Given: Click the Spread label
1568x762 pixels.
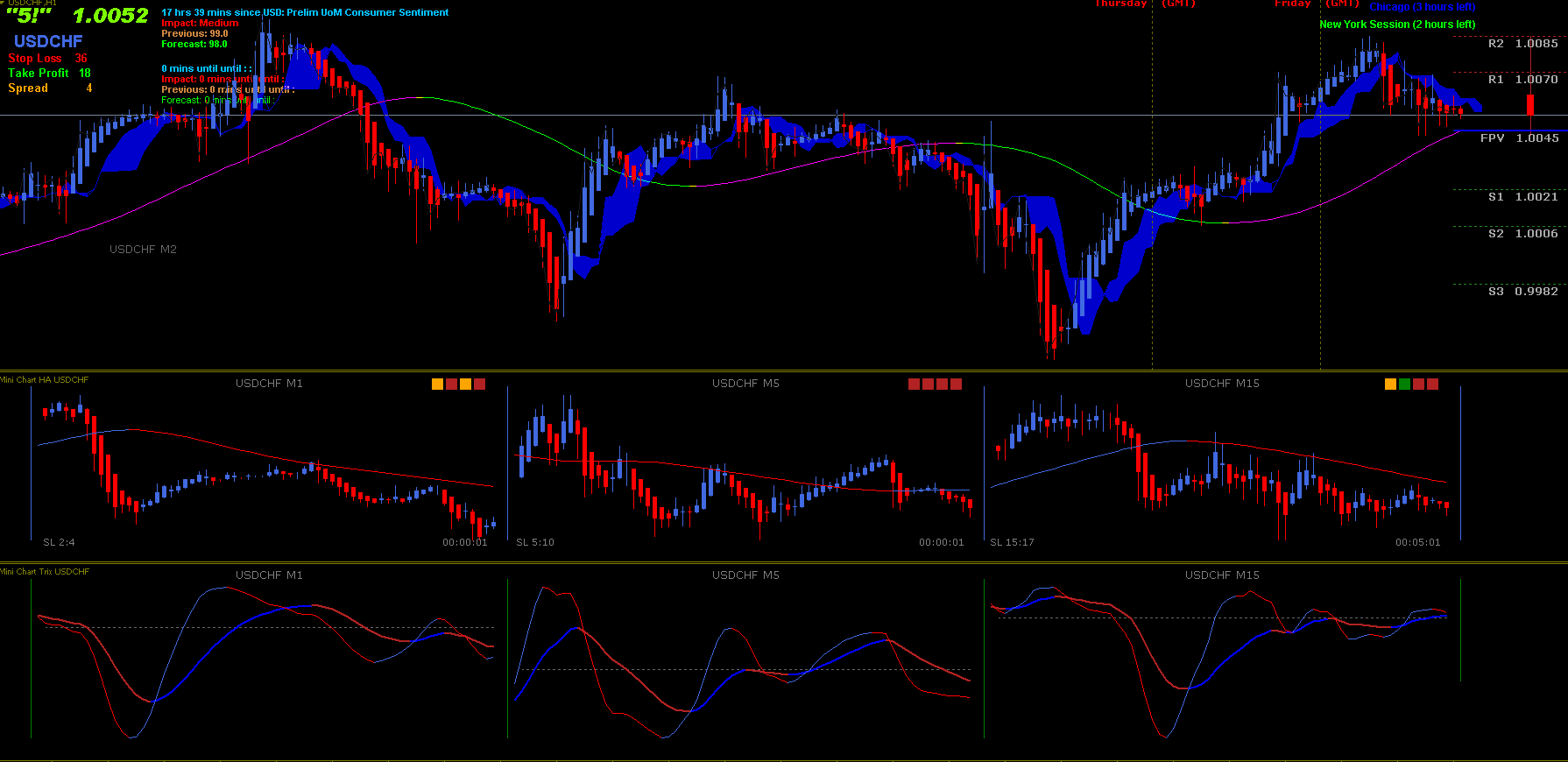Looking at the screenshot, I should point(28,88).
